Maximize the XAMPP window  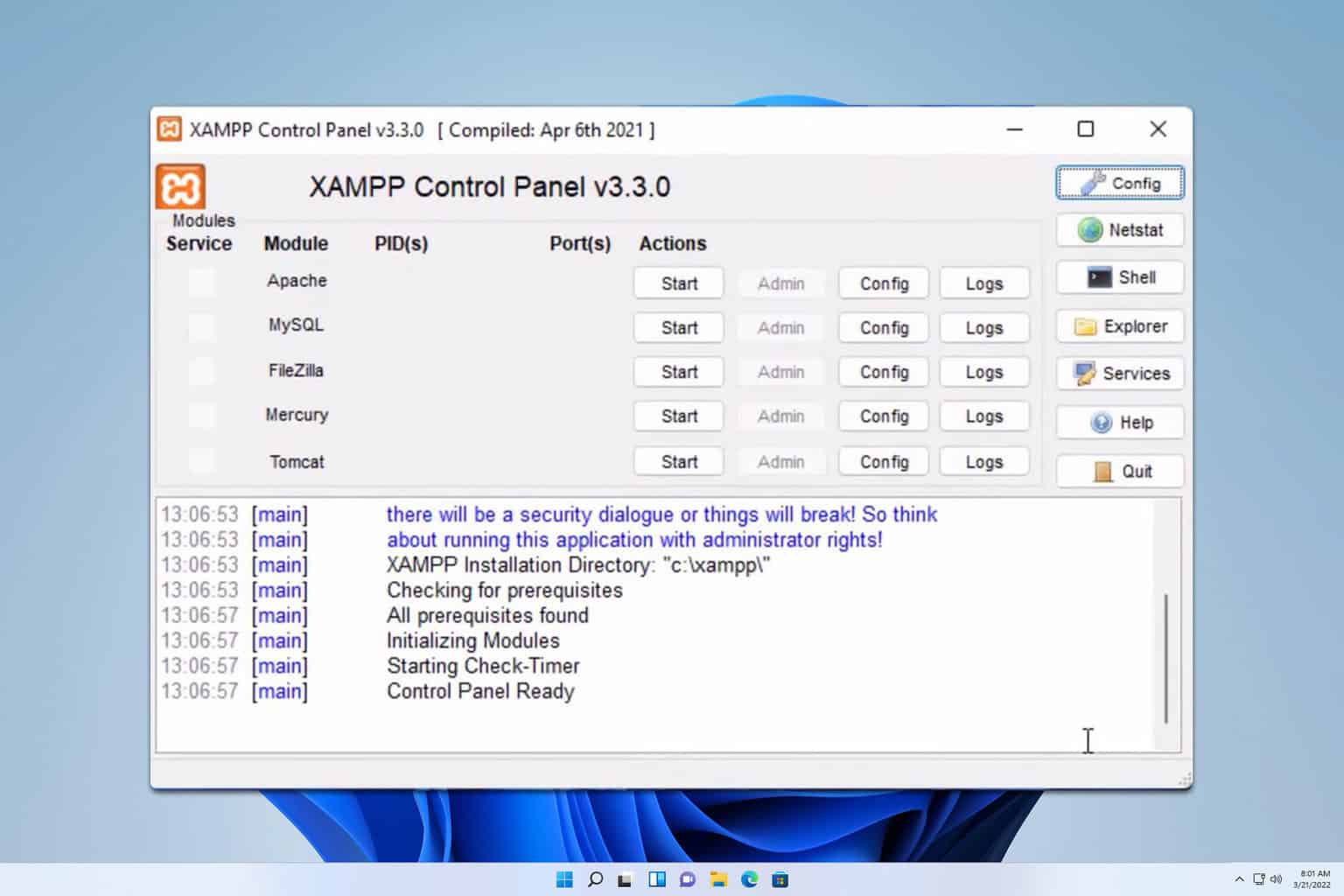point(1086,129)
